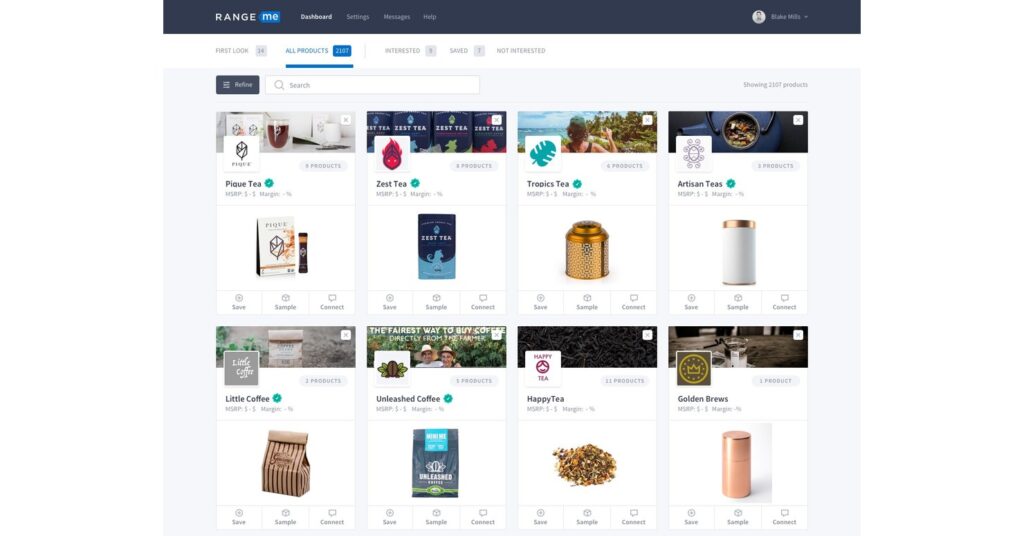Click the RangeMe logo
Screen dimensions: 1024x536
click(x=248, y=17)
